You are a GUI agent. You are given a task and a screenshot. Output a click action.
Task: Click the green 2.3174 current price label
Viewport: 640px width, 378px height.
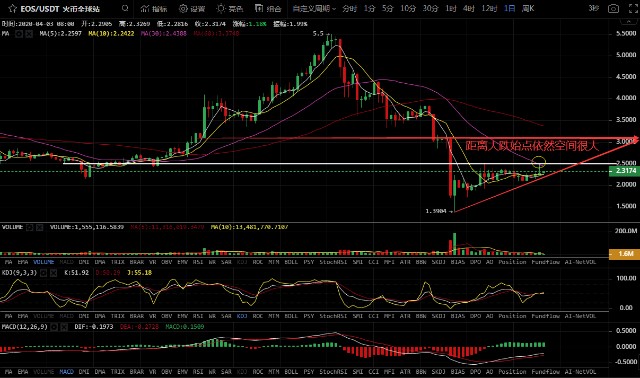[623, 171]
